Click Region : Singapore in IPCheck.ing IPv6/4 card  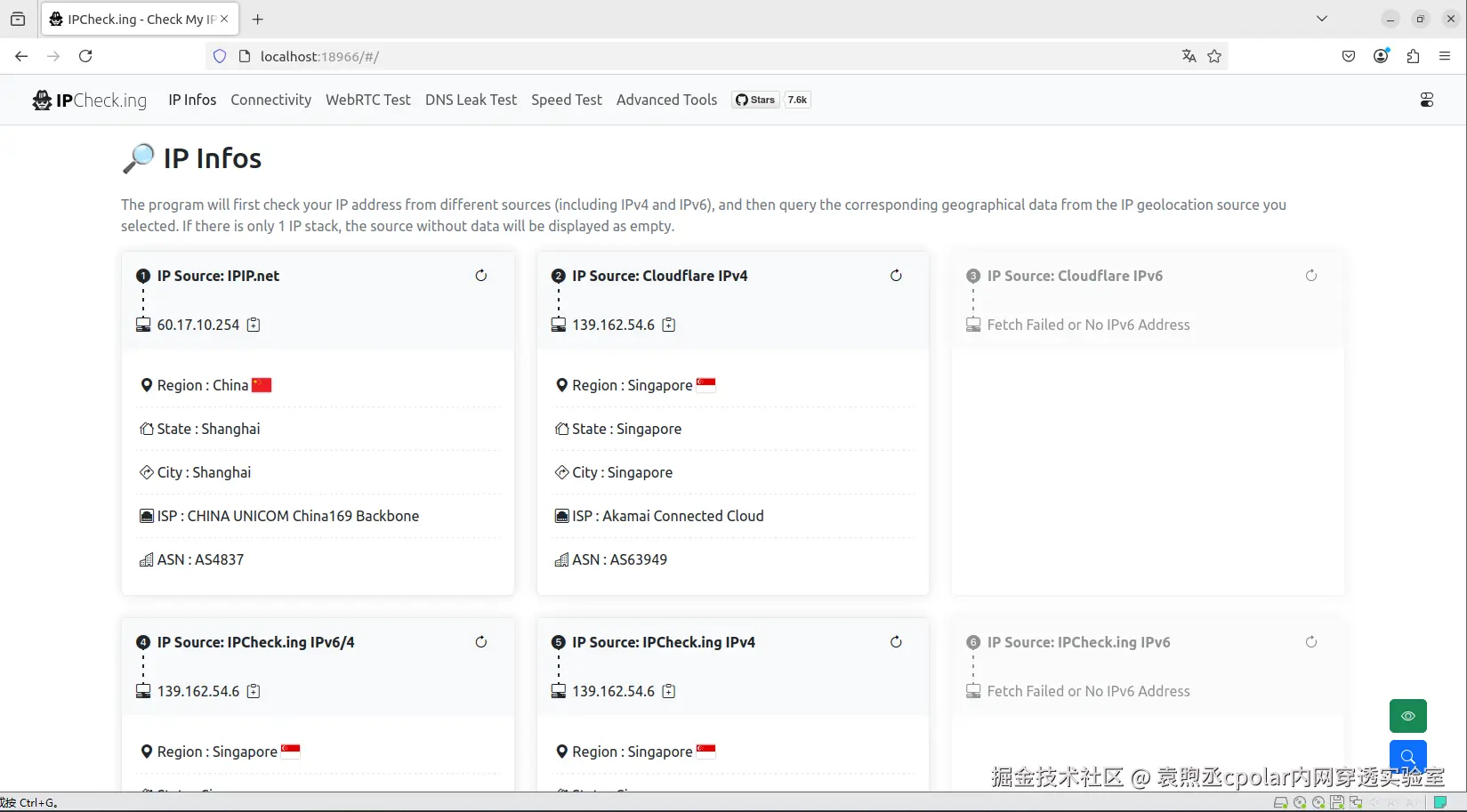click(x=318, y=752)
